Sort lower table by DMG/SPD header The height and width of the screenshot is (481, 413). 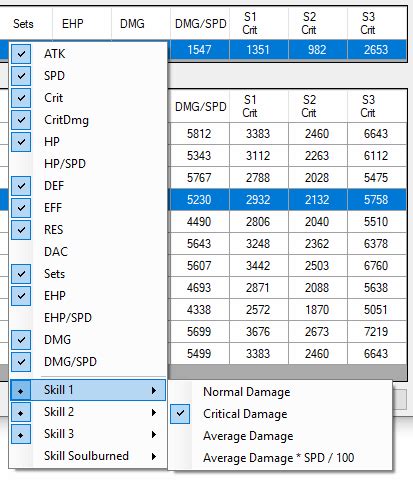(x=200, y=107)
